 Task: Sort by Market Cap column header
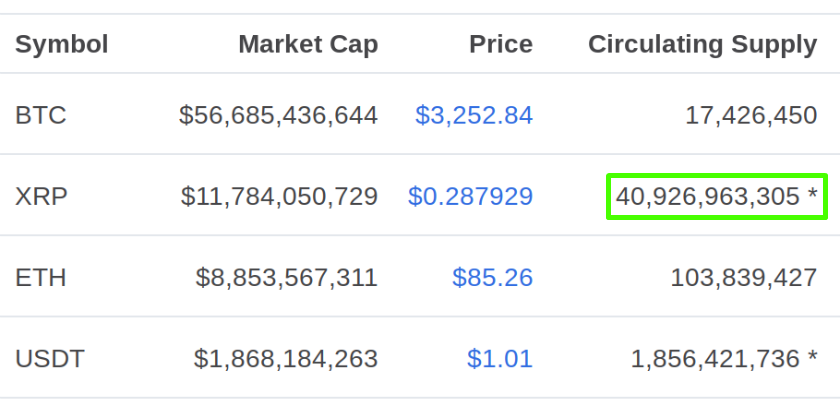(308, 44)
